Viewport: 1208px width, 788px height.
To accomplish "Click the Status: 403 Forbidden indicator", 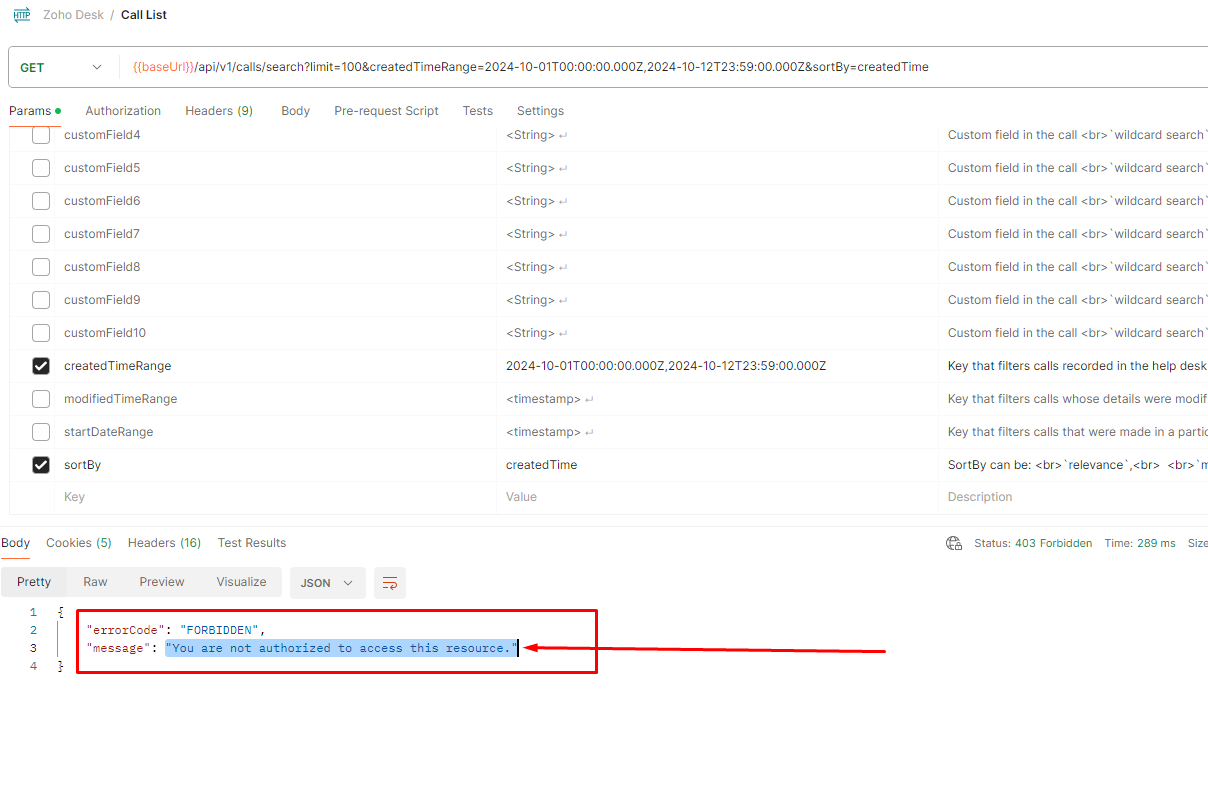I will tap(1033, 543).
